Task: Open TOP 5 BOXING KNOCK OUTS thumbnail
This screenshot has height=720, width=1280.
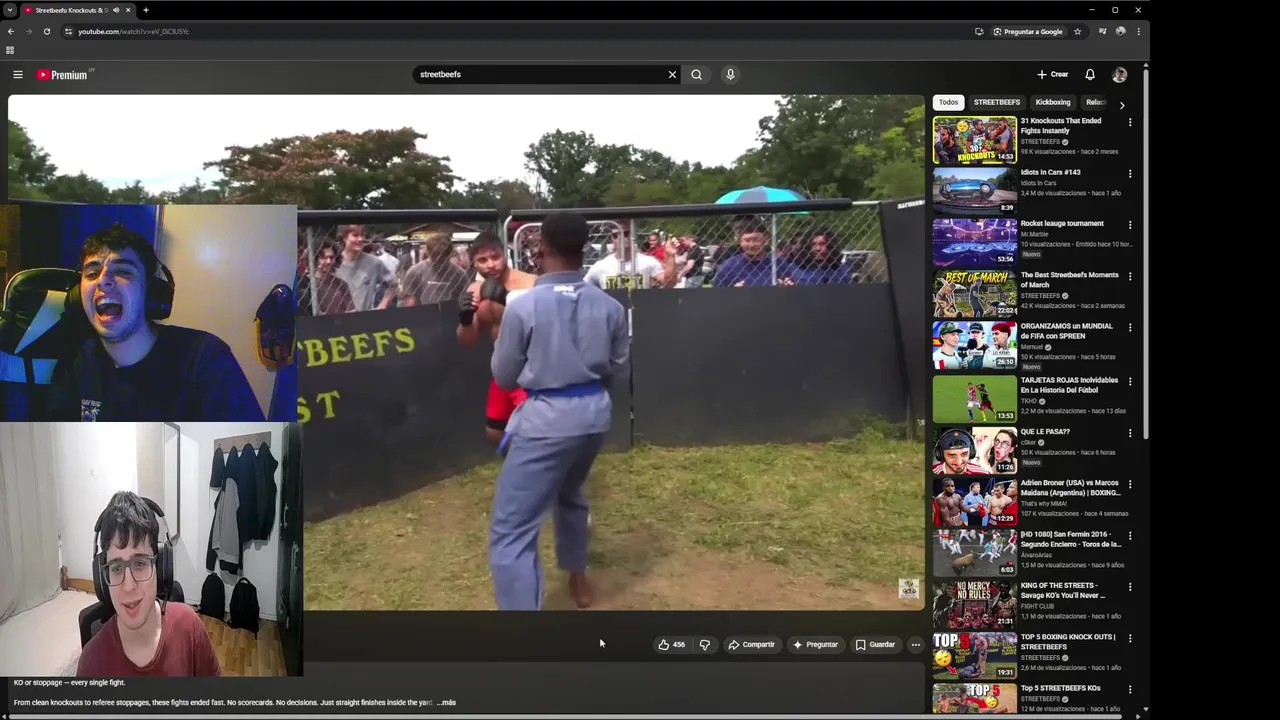Action: [975, 655]
